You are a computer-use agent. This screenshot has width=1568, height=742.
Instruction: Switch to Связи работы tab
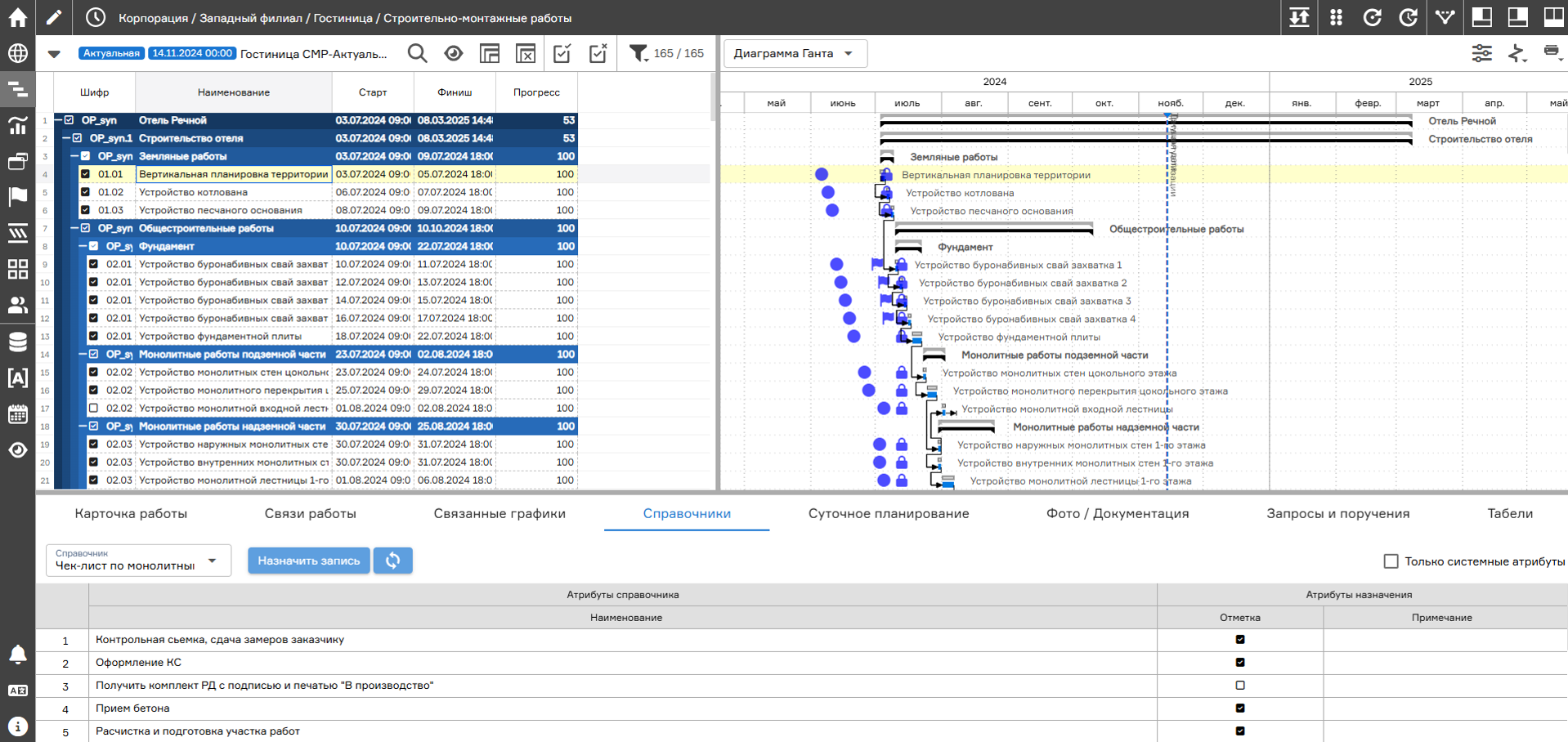pyautogui.click(x=311, y=513)
